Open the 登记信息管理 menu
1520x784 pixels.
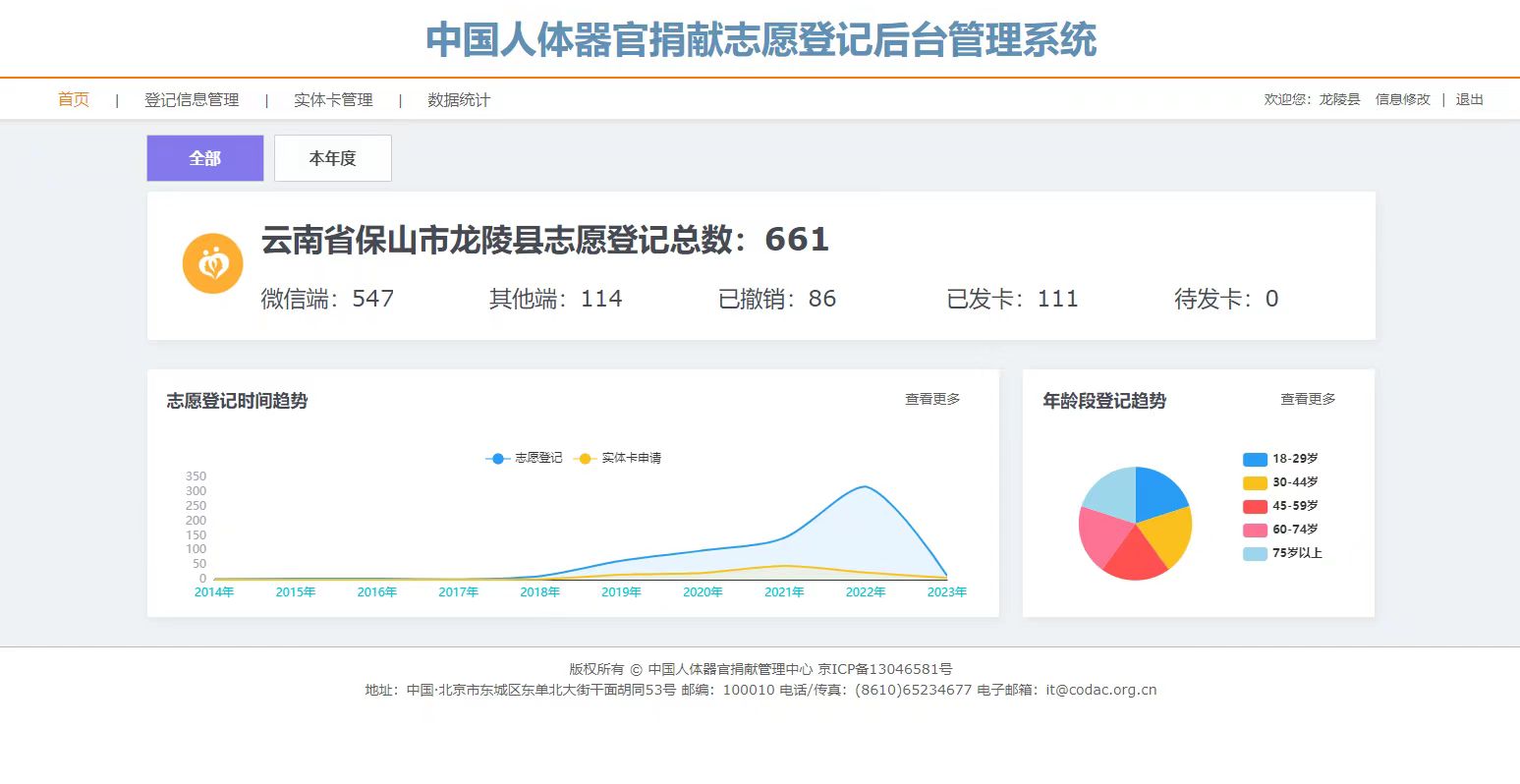click(x=192, y=100)
